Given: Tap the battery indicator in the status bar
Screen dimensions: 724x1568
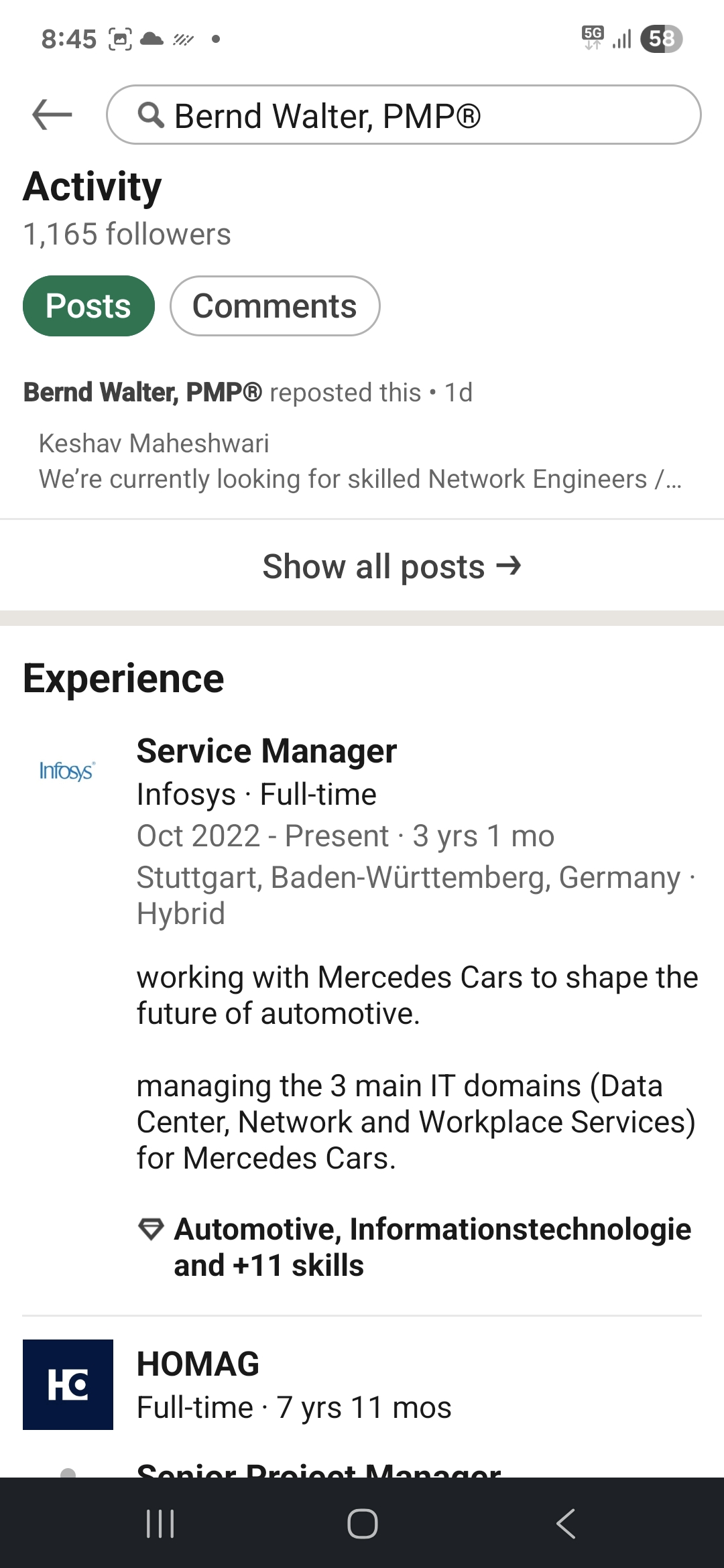Looking at the screenshot, I should click(661, 39).
